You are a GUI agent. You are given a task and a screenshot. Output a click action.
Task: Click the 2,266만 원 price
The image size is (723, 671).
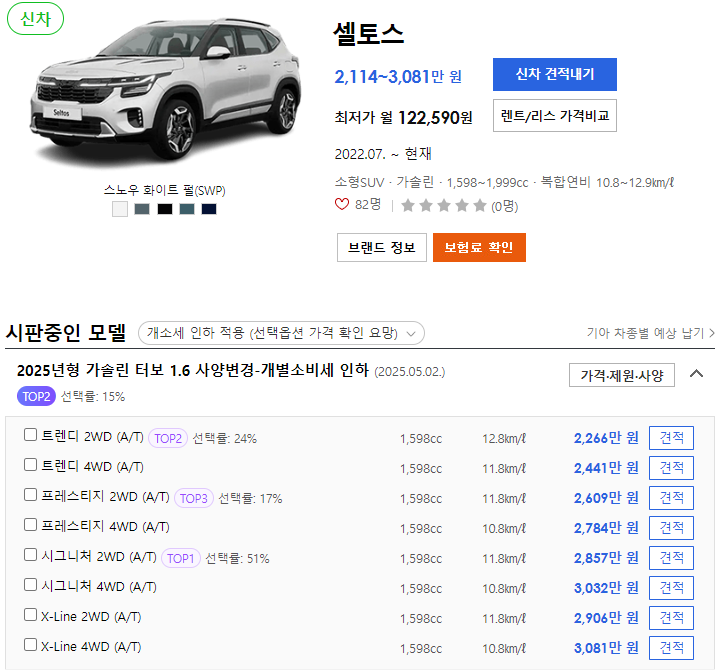coord(606,438)
